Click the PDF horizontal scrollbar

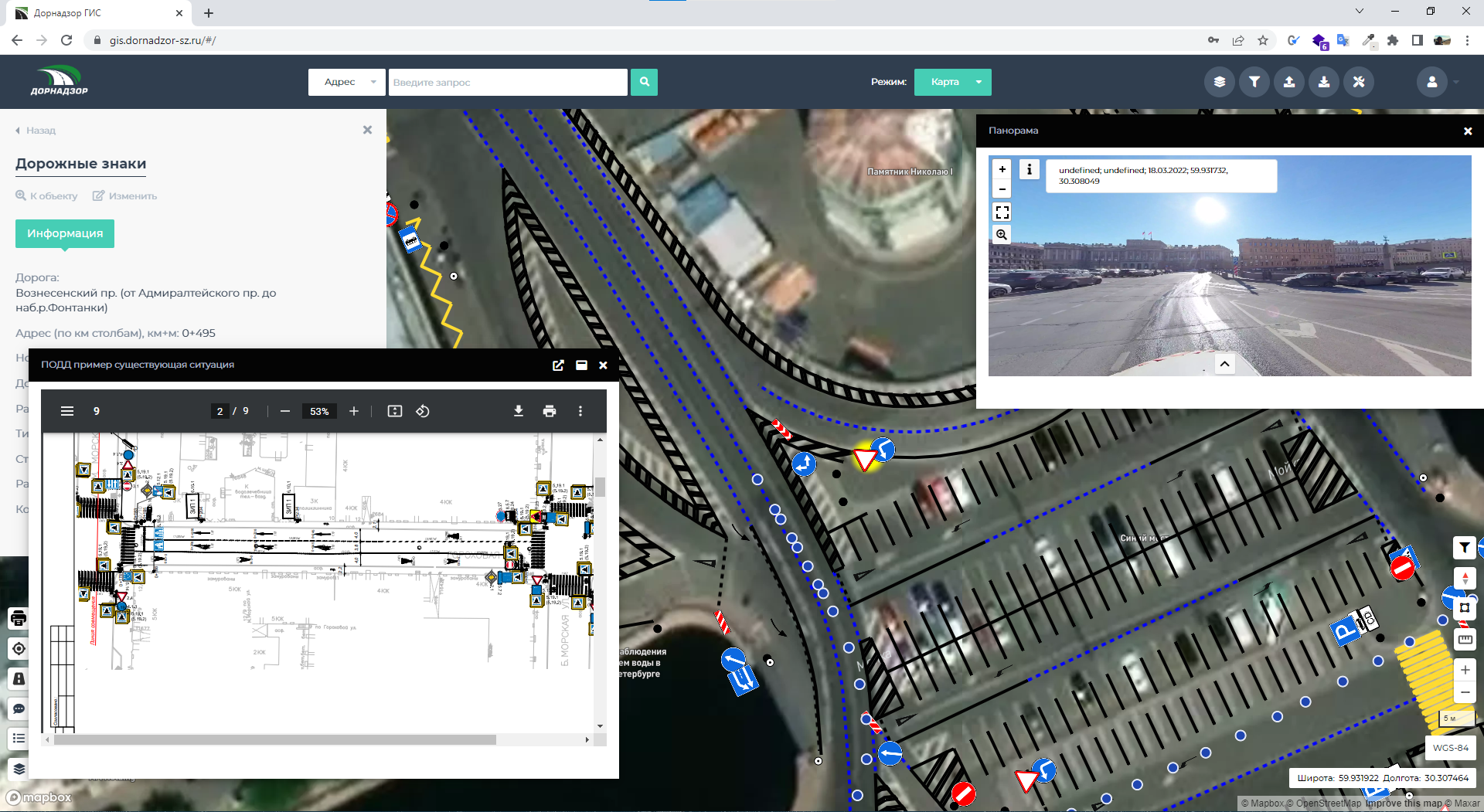click(x=274, y=740)
